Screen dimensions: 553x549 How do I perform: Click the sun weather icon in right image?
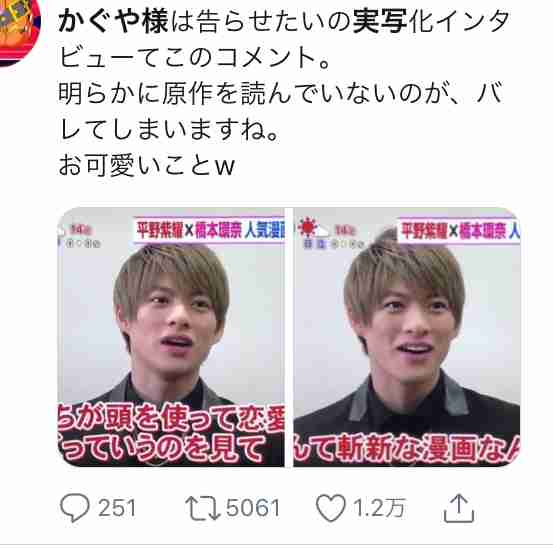(307, 227)
